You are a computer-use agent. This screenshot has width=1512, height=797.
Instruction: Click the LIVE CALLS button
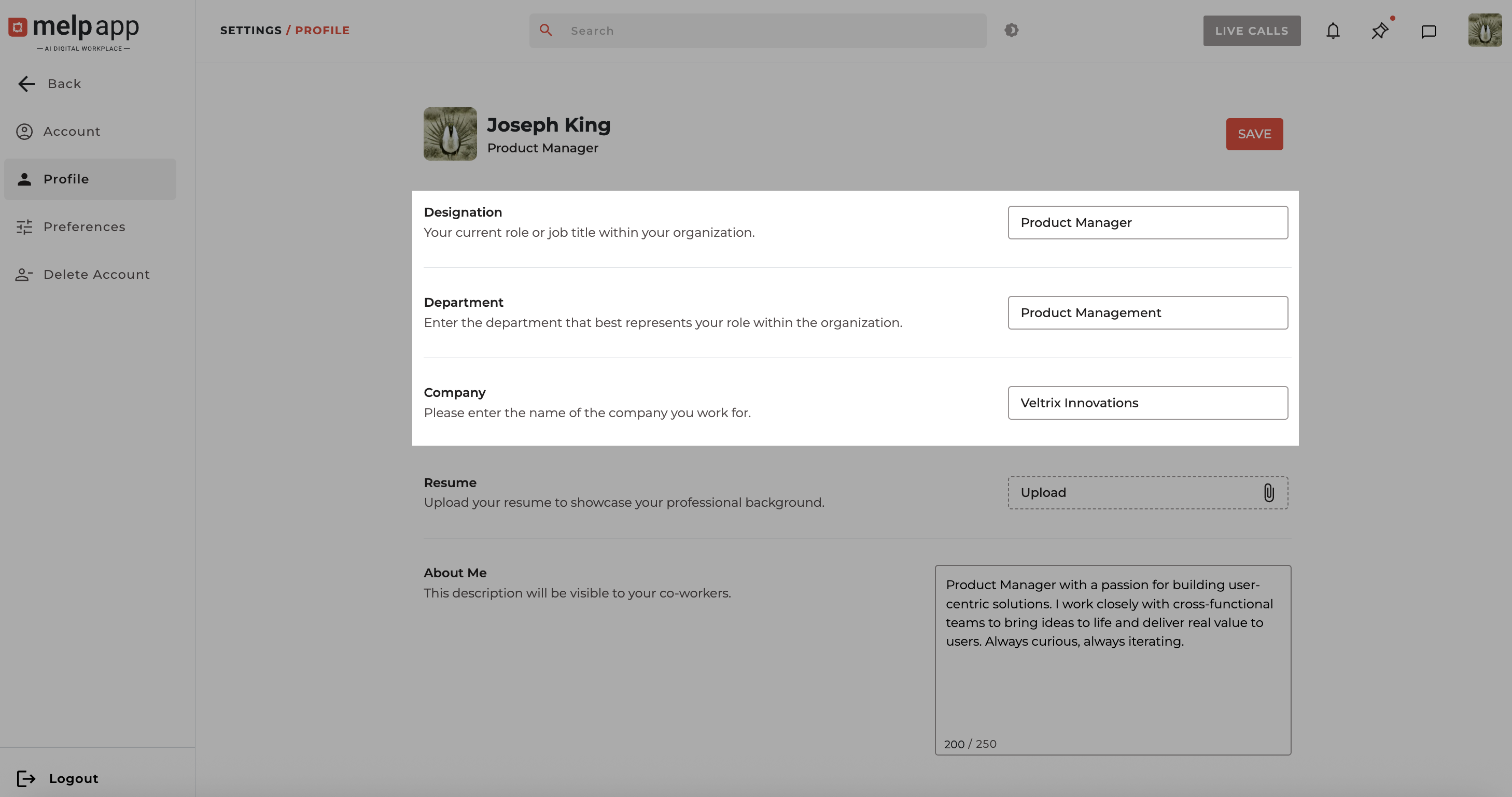point(1251,31)
